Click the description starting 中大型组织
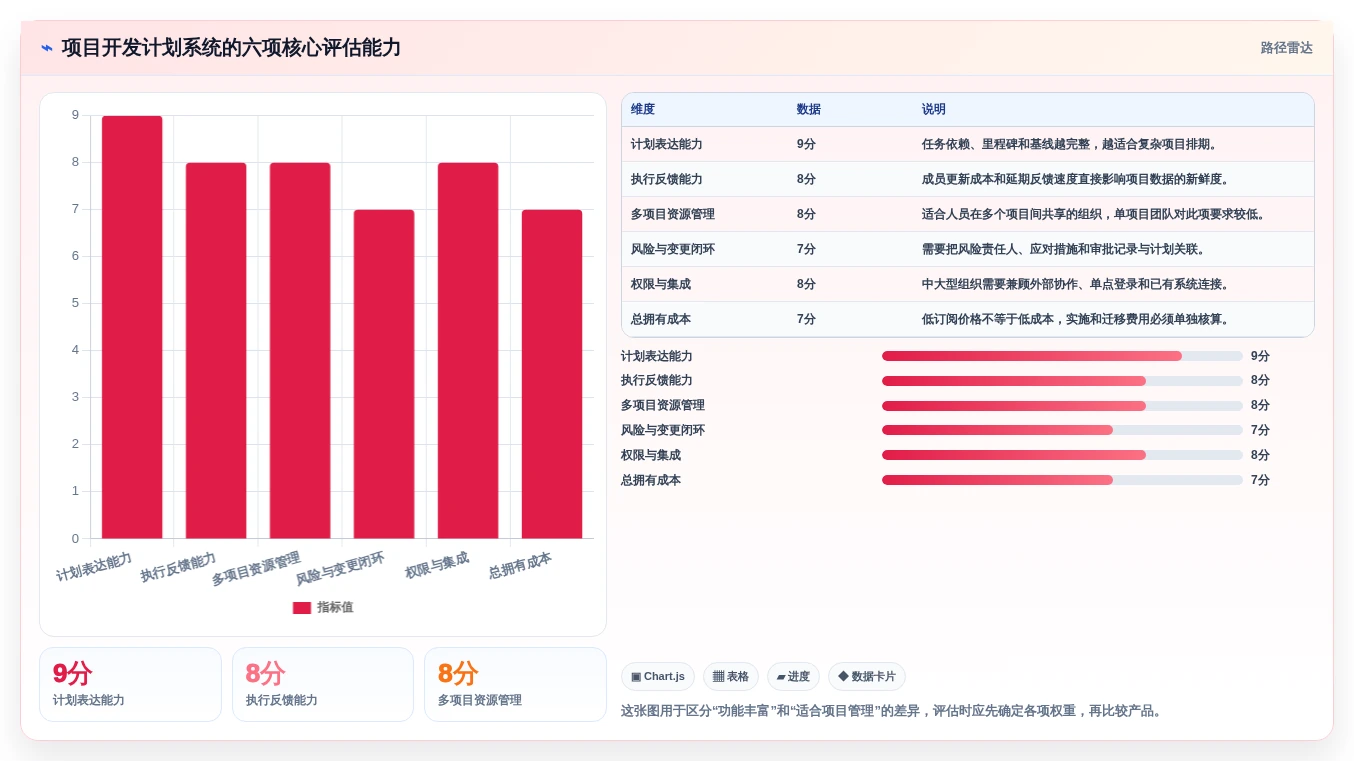This screenshot has width=1354, height=761. 1077,284
